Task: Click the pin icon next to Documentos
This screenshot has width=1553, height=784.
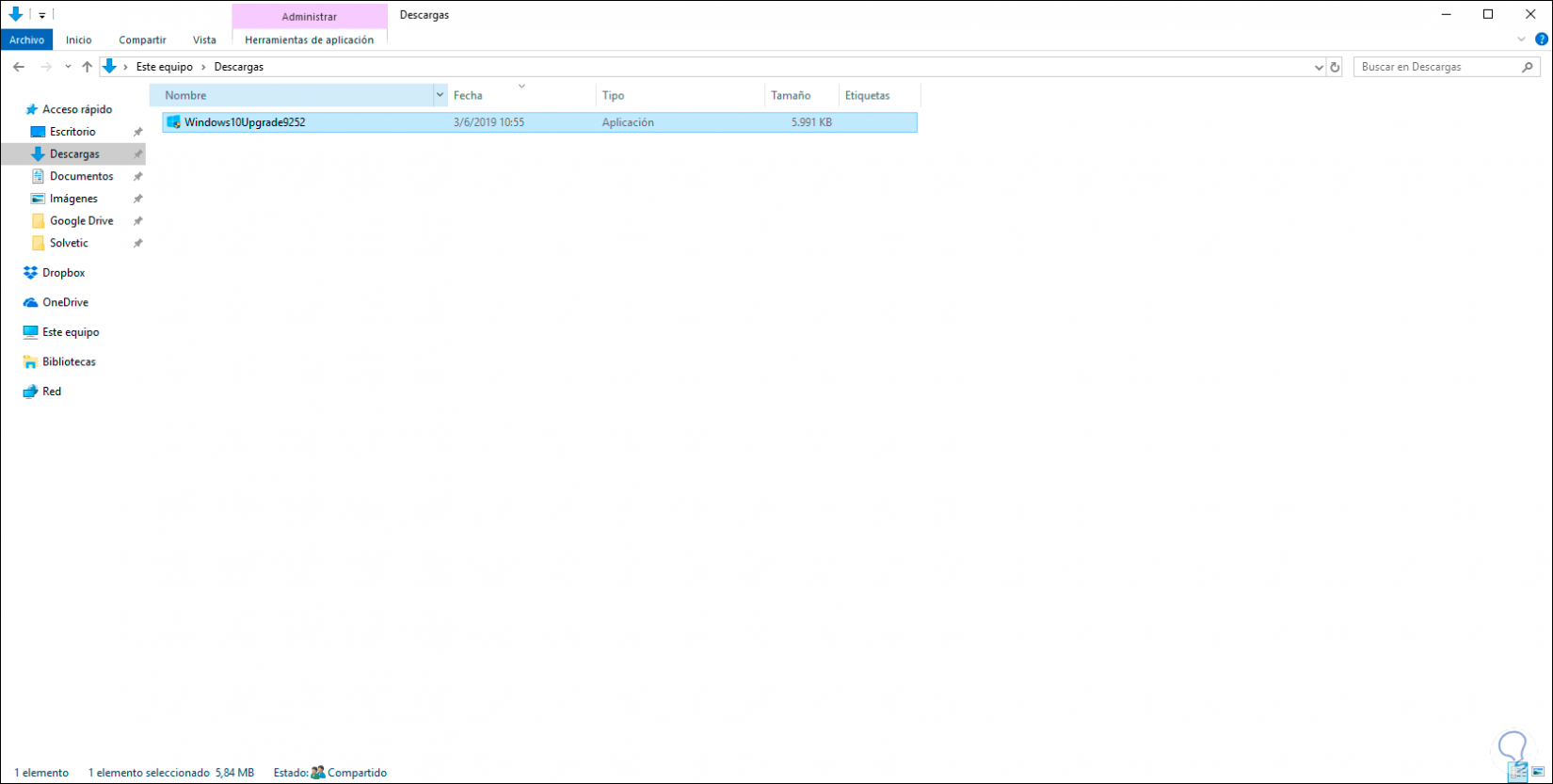Action: [137, 176]
